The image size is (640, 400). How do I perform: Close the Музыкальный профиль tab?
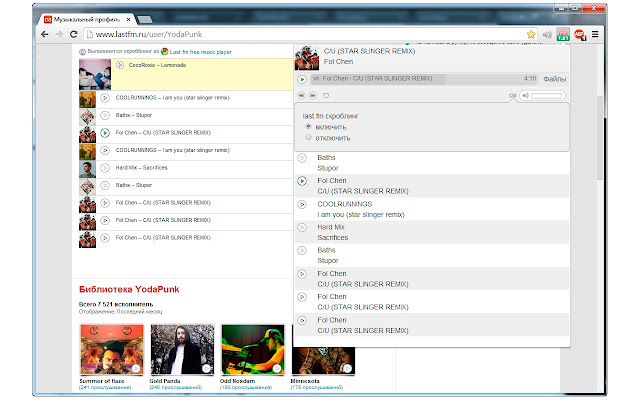(x=129, y=20)
